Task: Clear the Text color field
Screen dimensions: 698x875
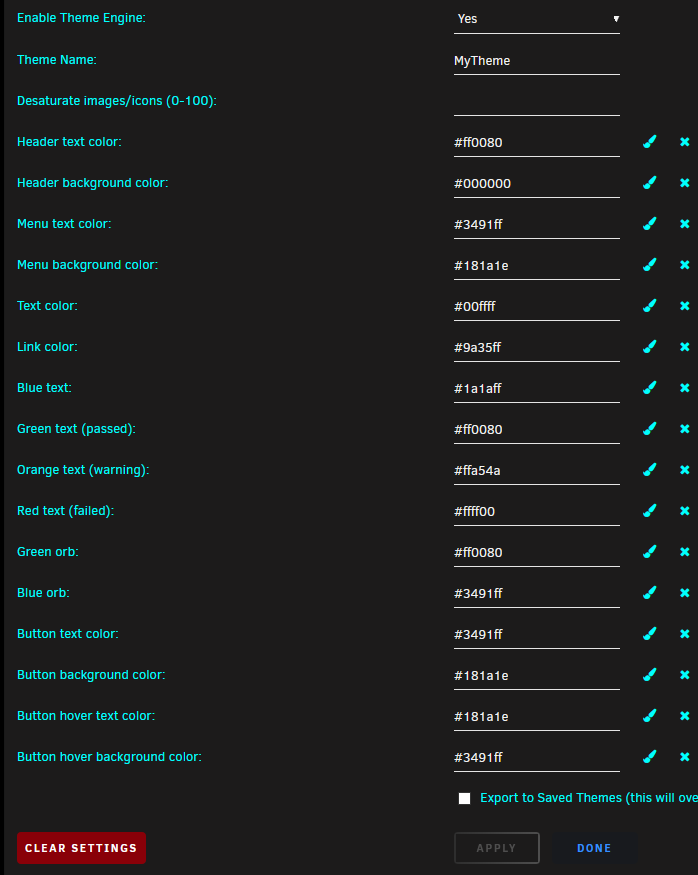Action: [685, 306]
